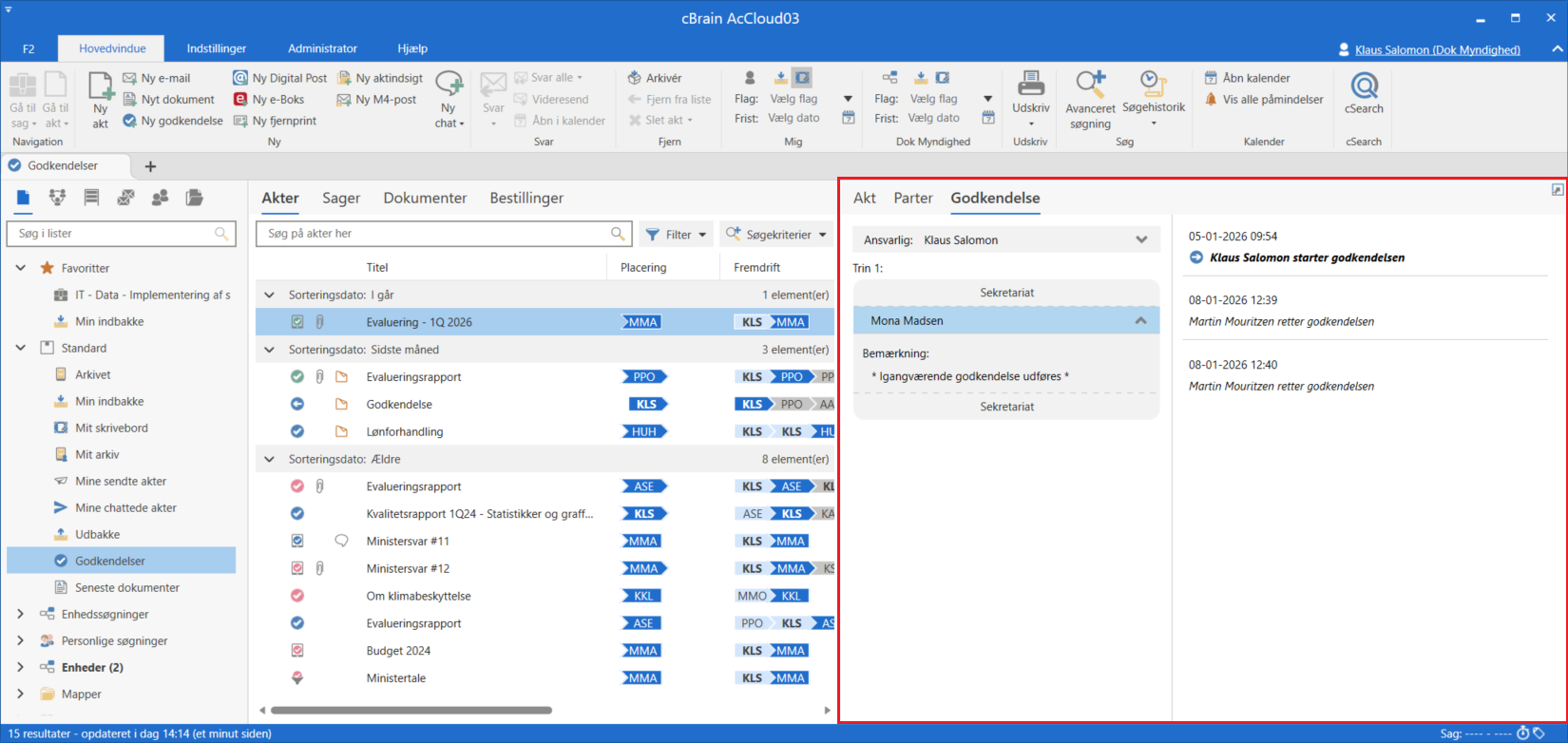Expand the Enhedssøgninger node
Screen dimensions: 1568x743
21,614
